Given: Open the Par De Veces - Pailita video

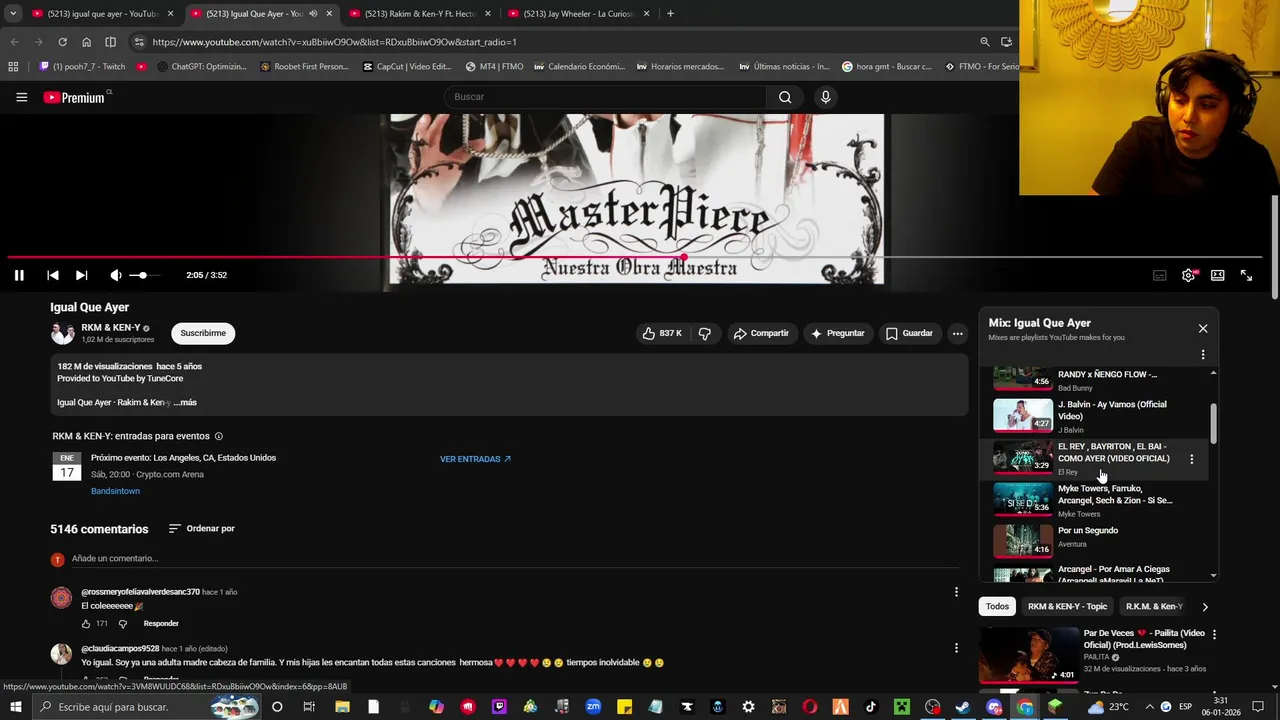Looking at the screenshot, I should [x=1099, y=654].
